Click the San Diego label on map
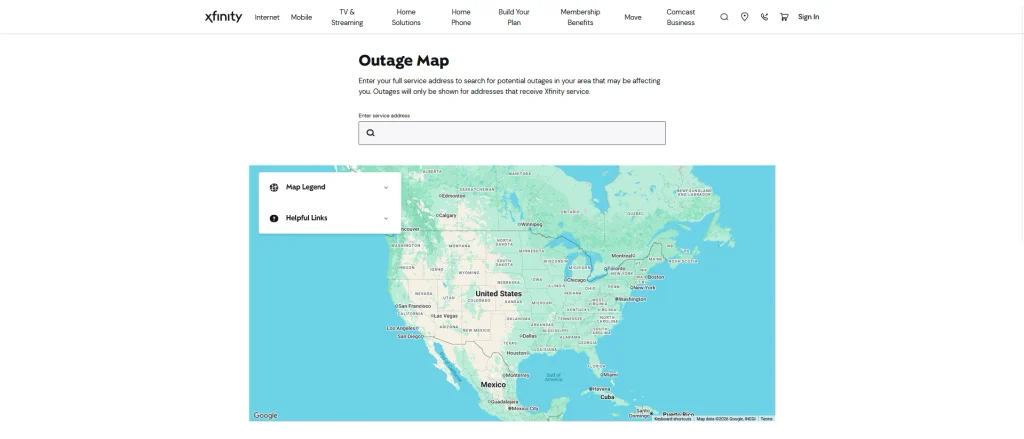 [x=411, y=336]
